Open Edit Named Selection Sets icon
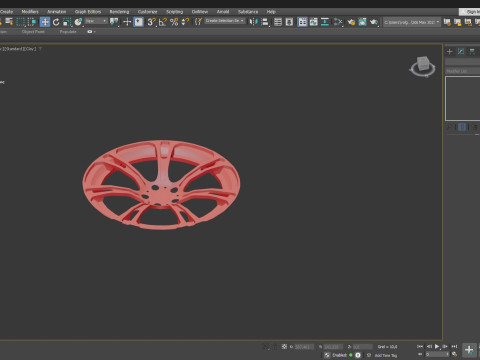The image size is (480, 360). (x=198, y=22)
